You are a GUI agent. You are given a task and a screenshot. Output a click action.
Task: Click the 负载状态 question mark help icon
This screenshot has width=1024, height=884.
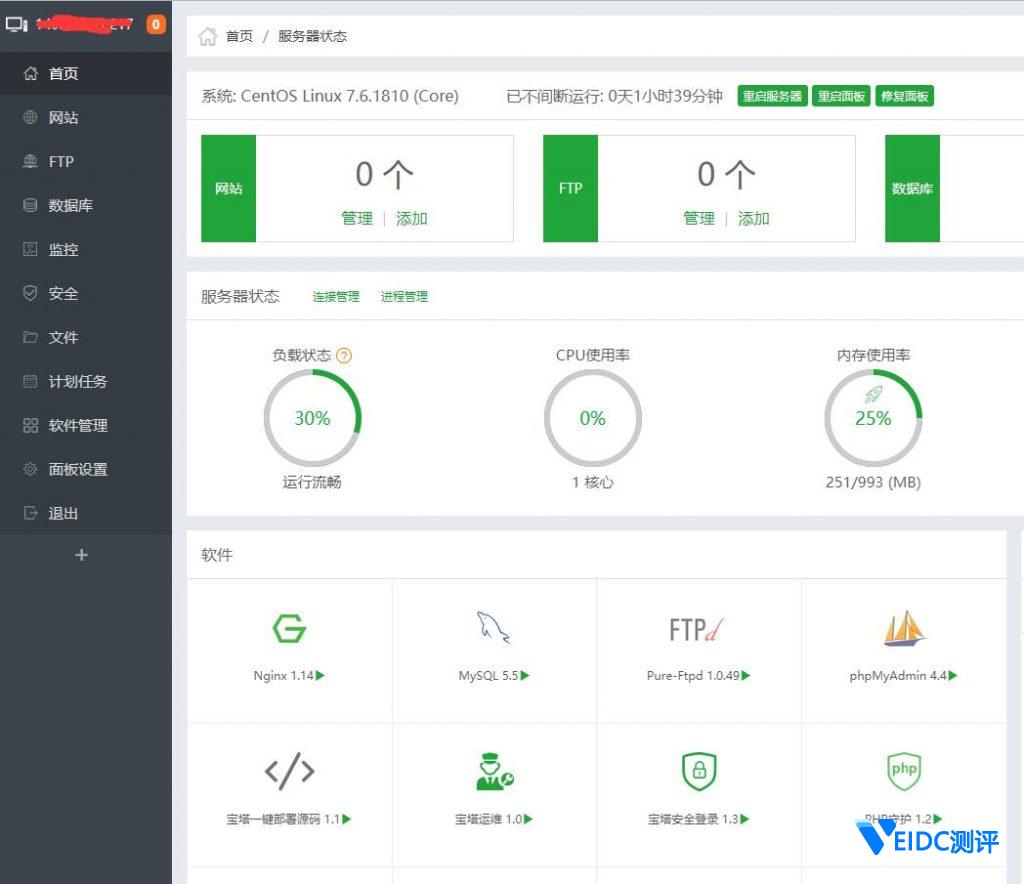click(x=344, y=355)
